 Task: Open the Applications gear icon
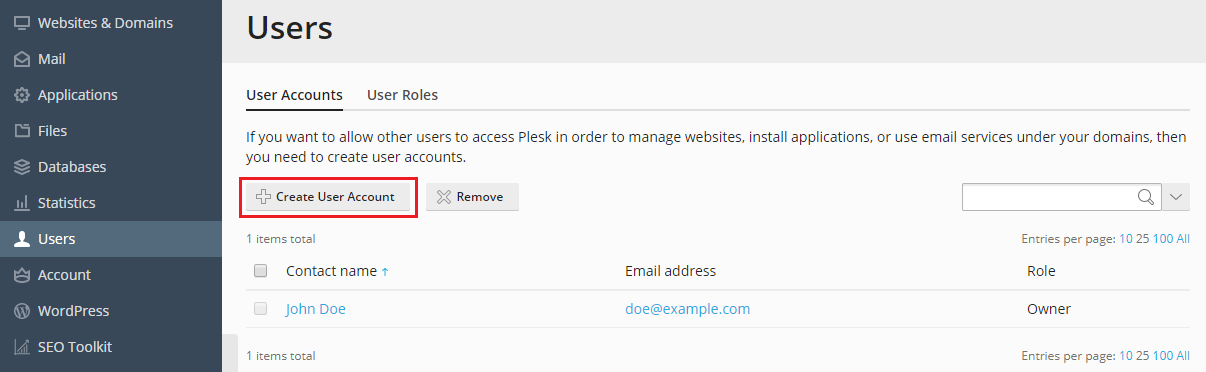point(21,95)
